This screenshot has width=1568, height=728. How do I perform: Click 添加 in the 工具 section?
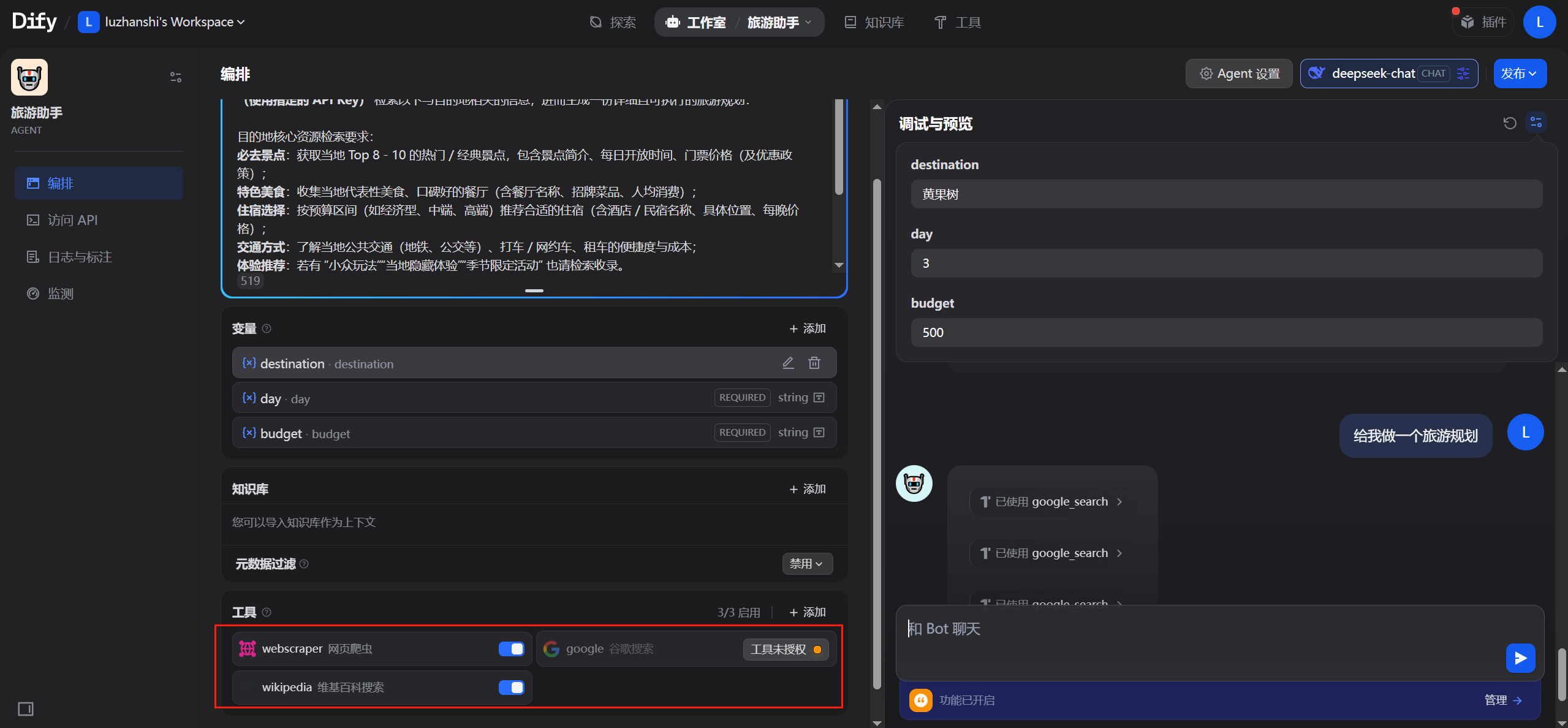808,612
